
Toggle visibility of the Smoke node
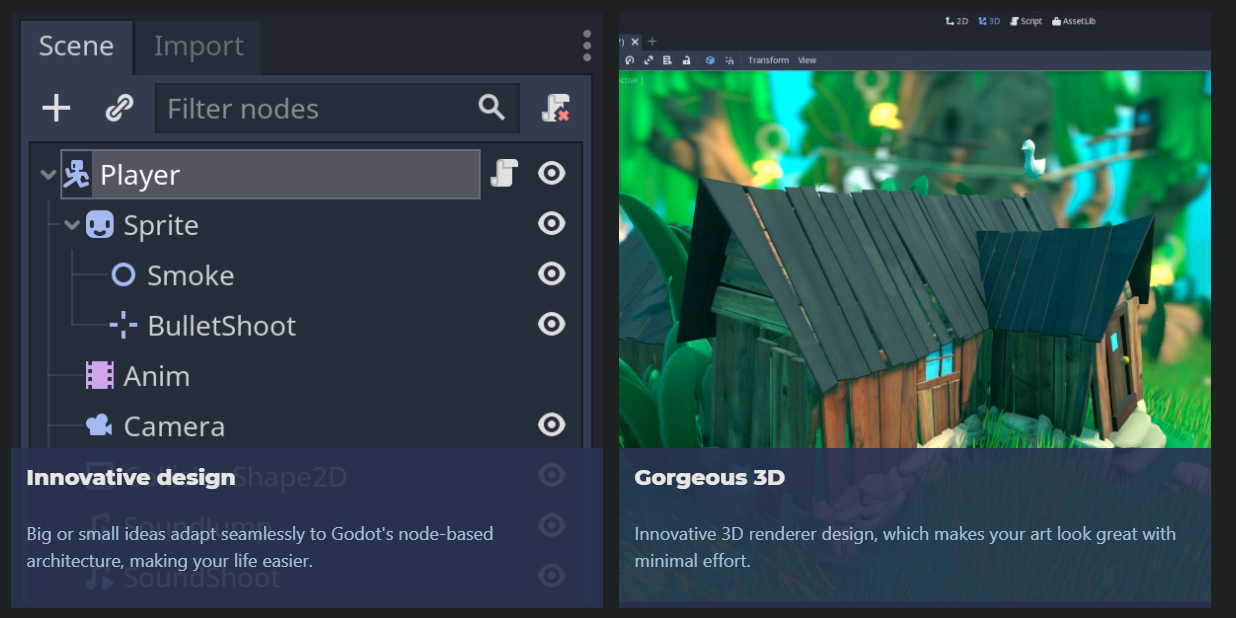pyautogui.click(x=551, y=274)
